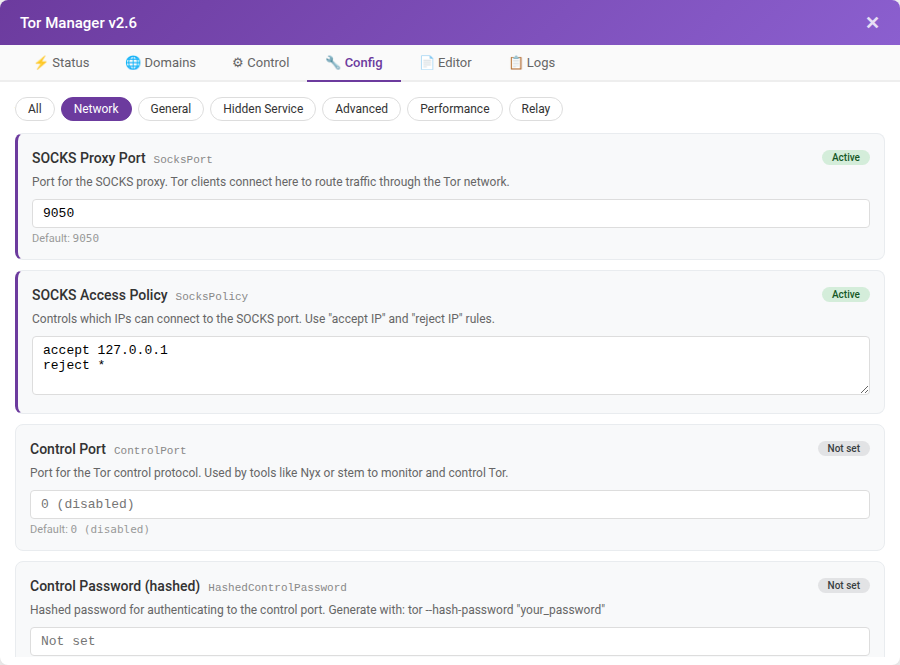This screenshot has height=665, width=900.
Task: Click the wrench Config icon
Action: 333,63
